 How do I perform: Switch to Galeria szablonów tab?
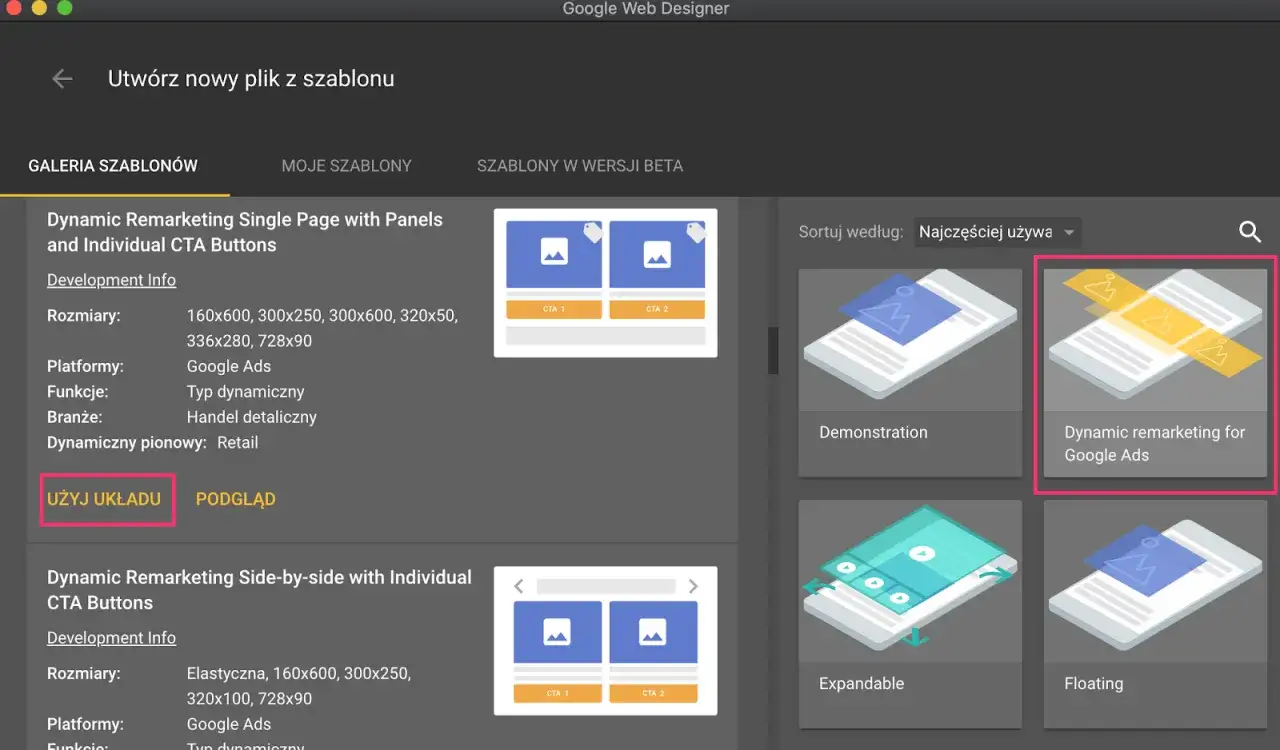(113, 166)
